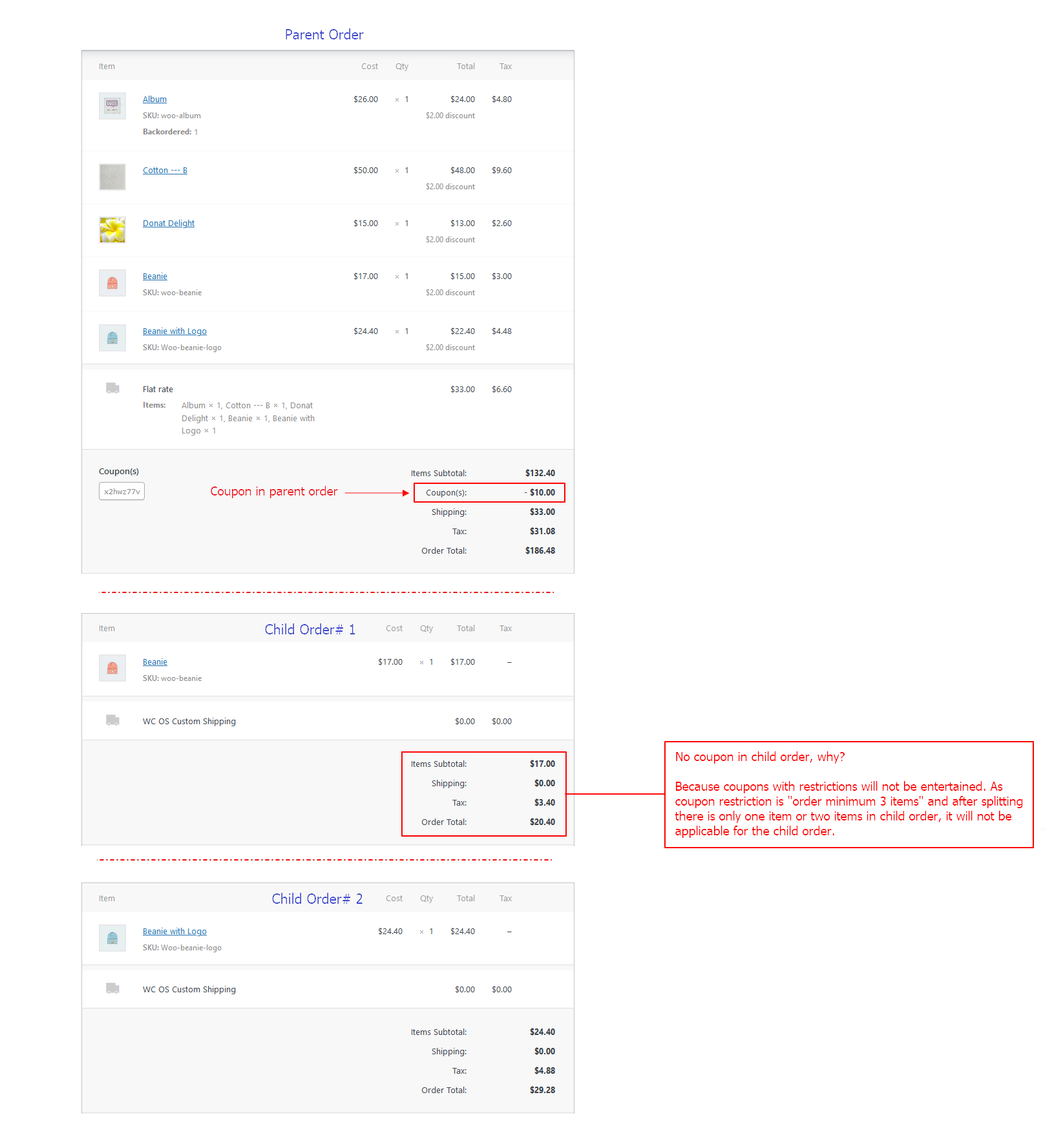Screen dimensions: 1063x1148
Task: Click Beanie with Logo tax $4.48
Action: click(x=501, y=331)
